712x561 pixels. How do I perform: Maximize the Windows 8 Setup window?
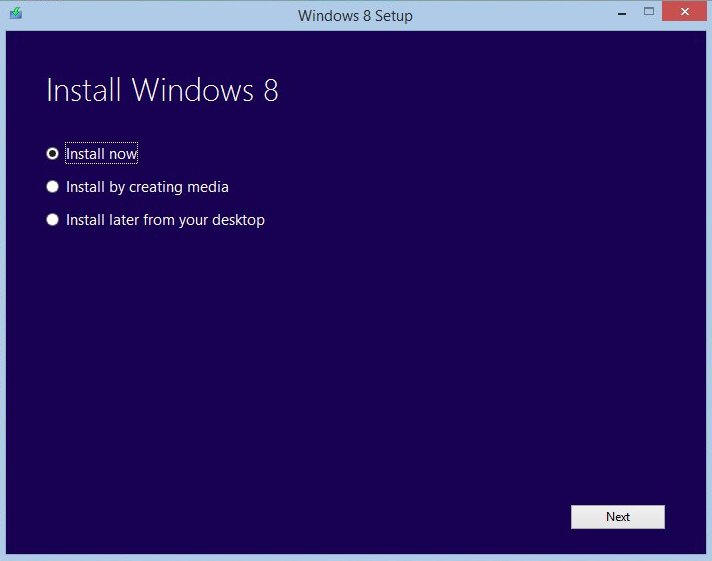(x=649, y=11)
